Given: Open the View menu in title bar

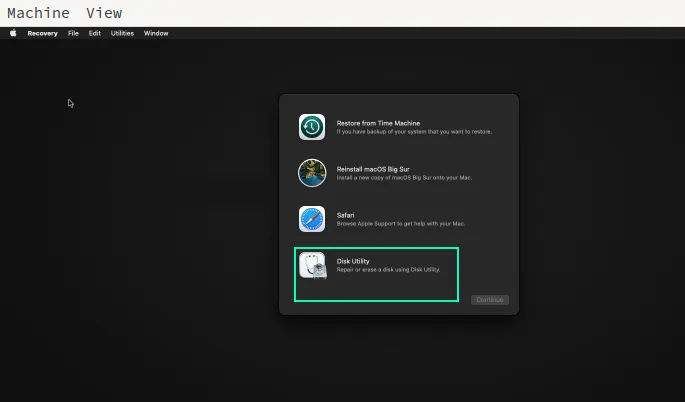Looking at the screenshot, I should (x=104, y=13).
